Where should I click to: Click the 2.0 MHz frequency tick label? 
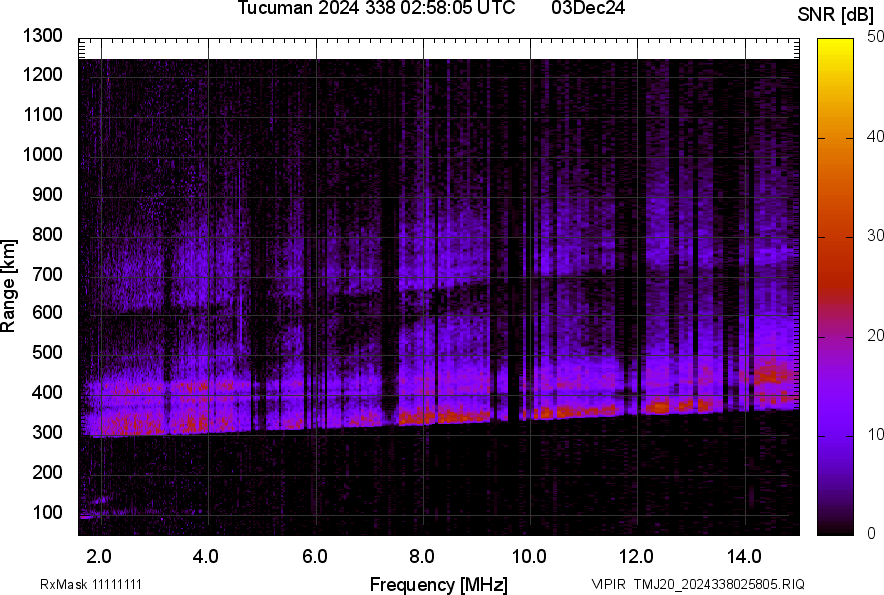pyautogui.click(x=99, y=555)
